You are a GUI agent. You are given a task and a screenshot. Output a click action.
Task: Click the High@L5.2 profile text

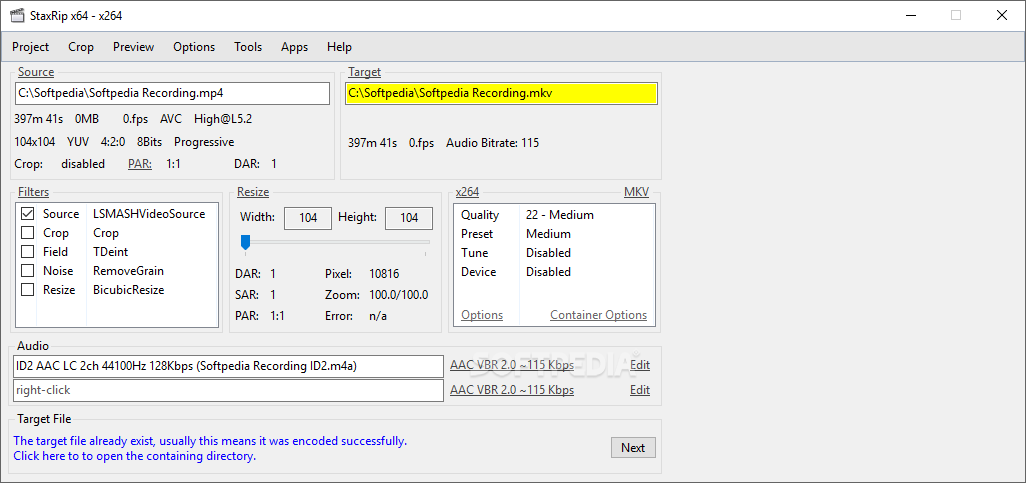point(223,119)
